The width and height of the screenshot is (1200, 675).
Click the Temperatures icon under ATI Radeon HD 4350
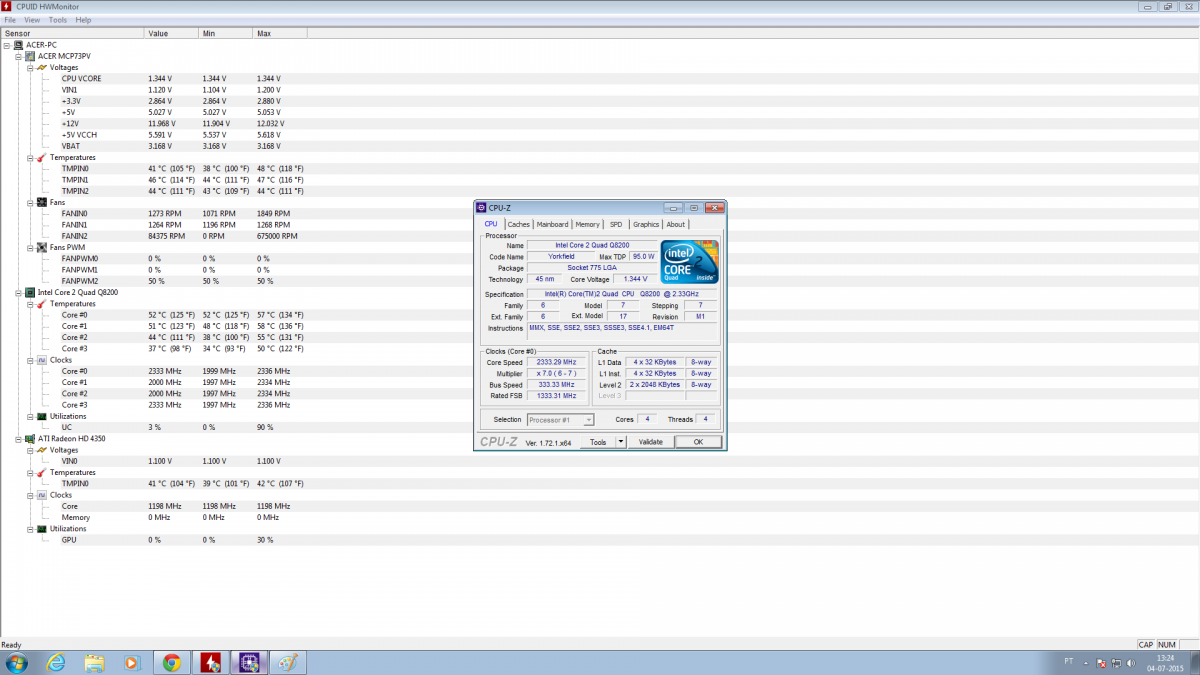tap(42, 472)
